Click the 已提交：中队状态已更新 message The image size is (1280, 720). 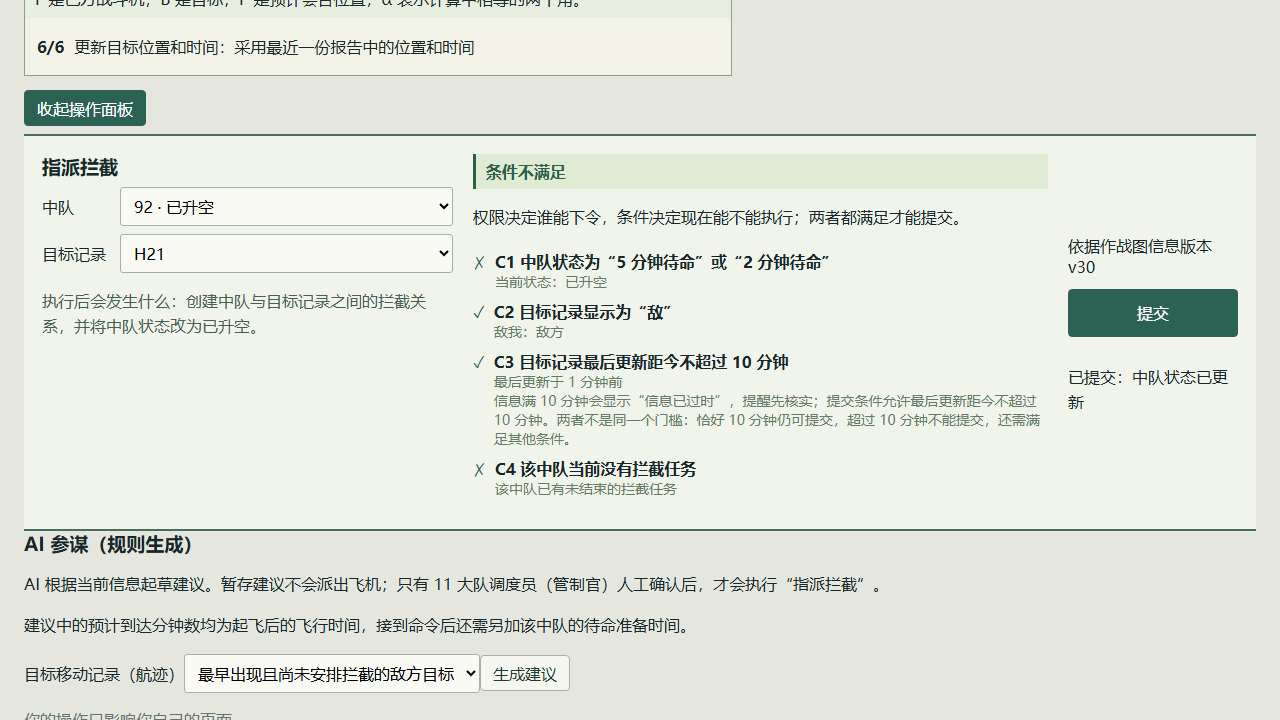coord(1148,390)
